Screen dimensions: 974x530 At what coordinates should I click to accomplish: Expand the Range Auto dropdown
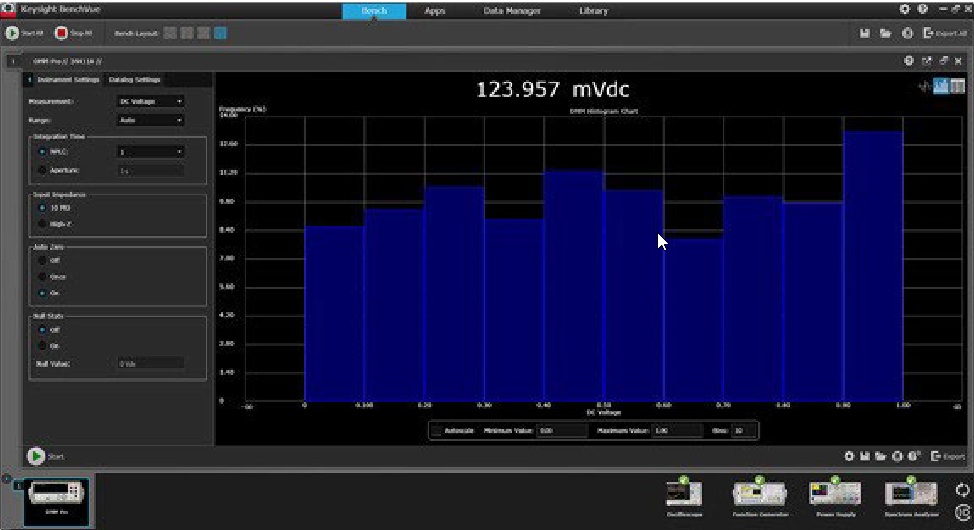point(150,120)
